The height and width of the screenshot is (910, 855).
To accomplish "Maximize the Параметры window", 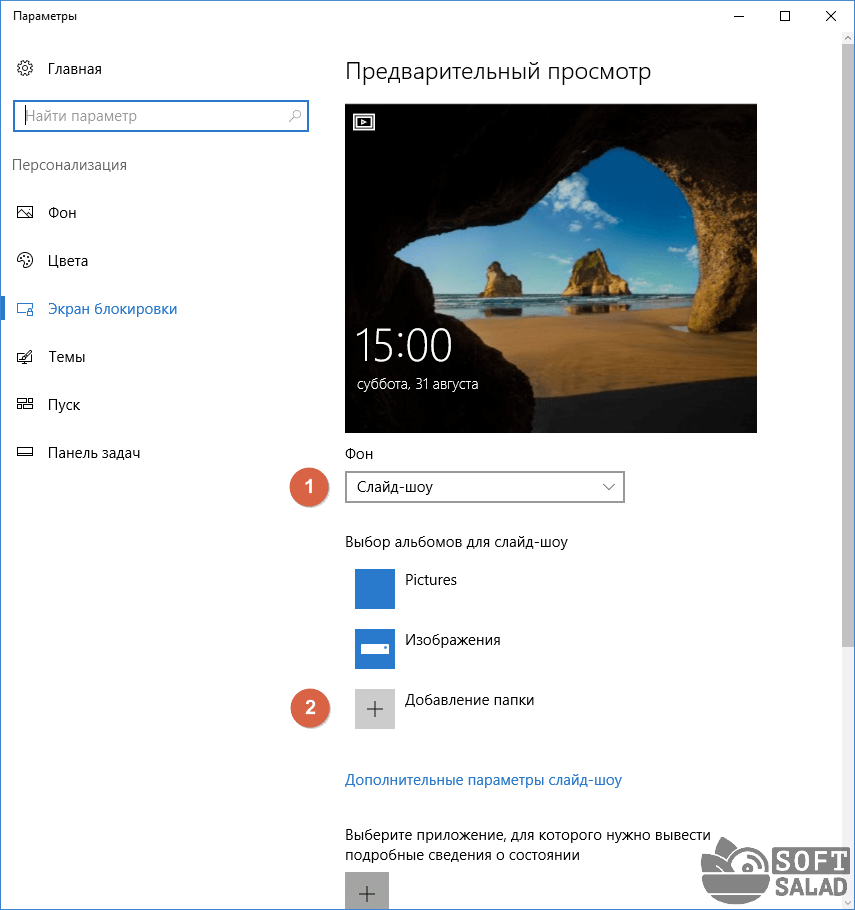I will 785,16.
